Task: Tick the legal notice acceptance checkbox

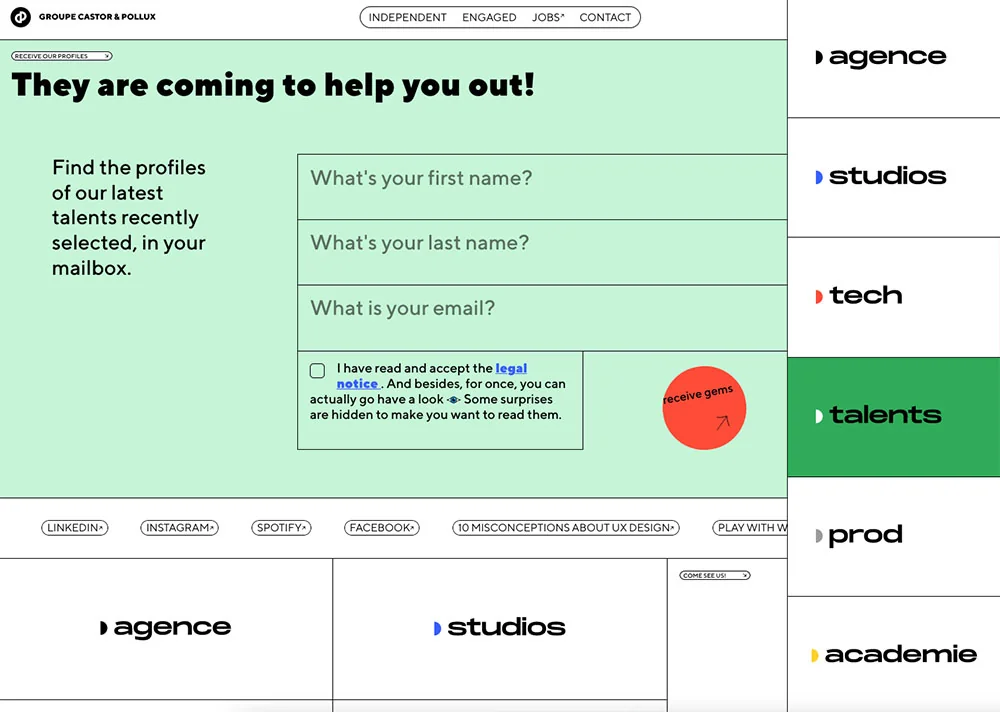Action: point(317,371)
